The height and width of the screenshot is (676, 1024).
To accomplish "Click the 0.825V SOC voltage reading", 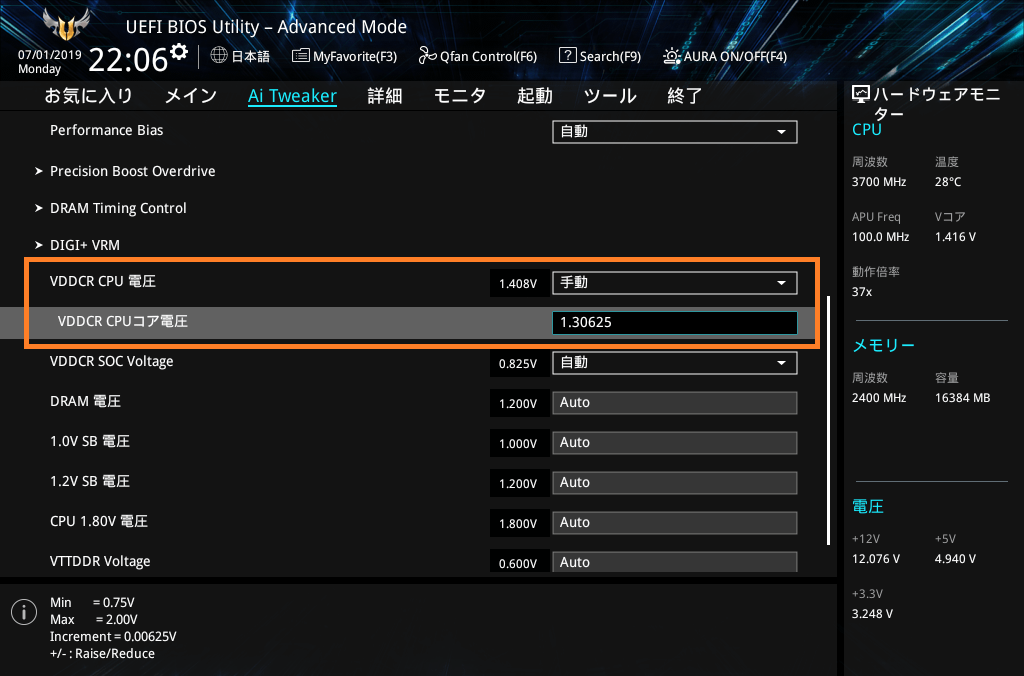I will (518, 364).
